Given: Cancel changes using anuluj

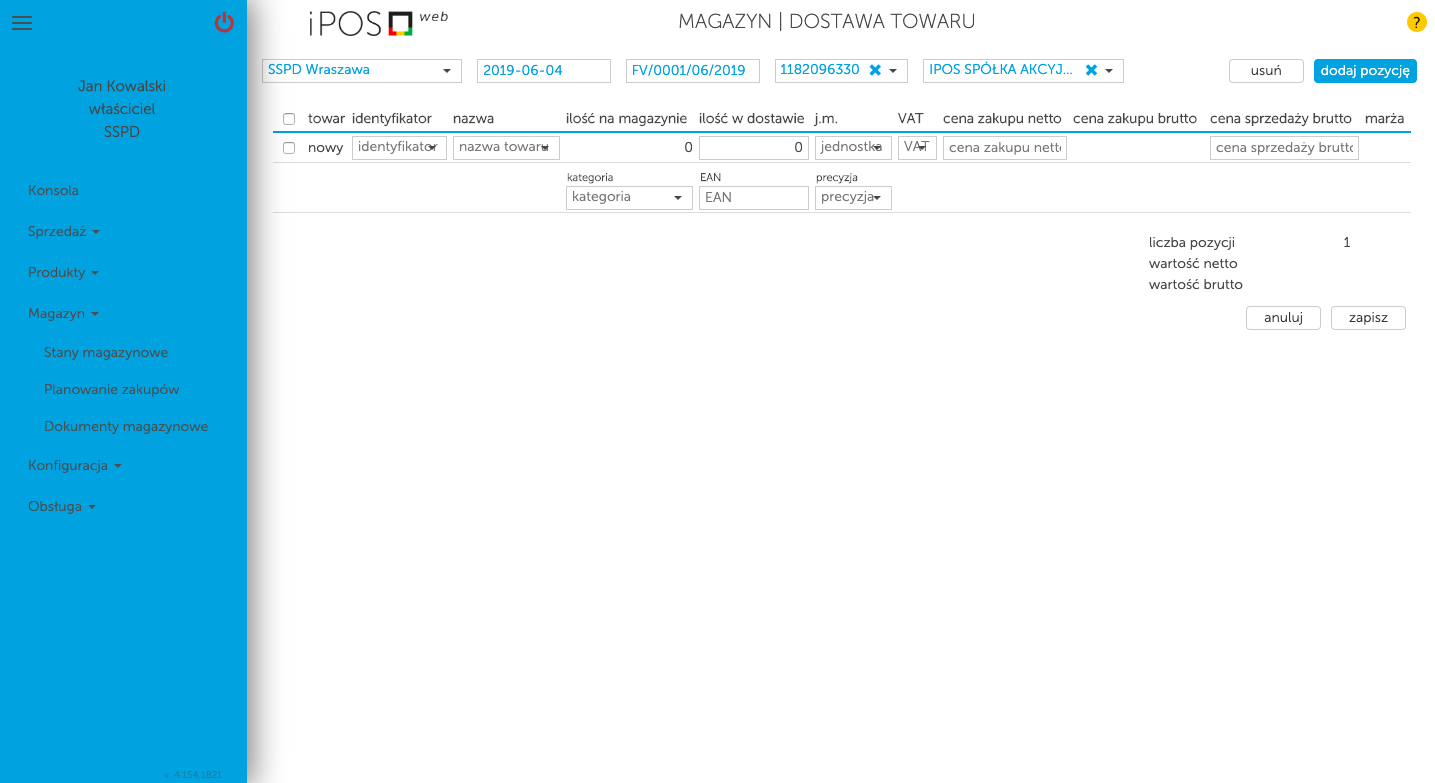Looking at the screenshot, I should click(1283, 317).
